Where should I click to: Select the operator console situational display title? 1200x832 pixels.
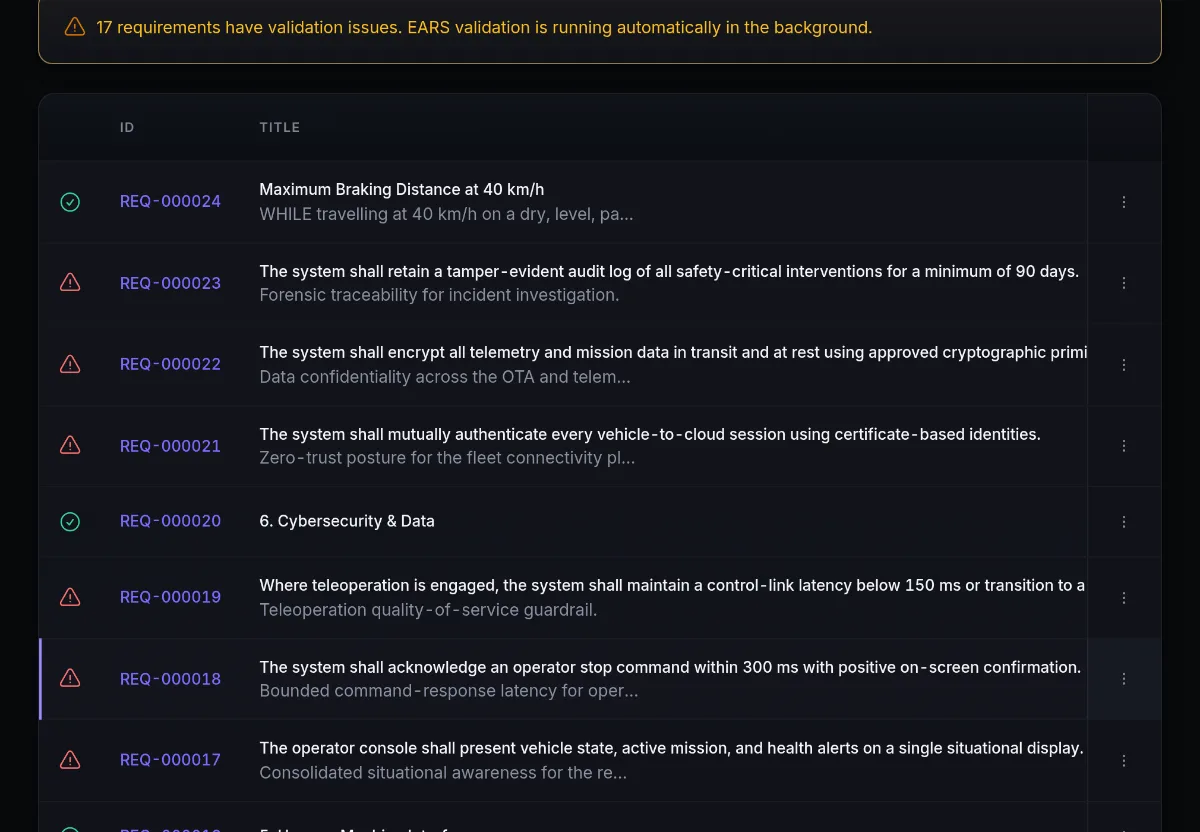[x=671, y=748]
